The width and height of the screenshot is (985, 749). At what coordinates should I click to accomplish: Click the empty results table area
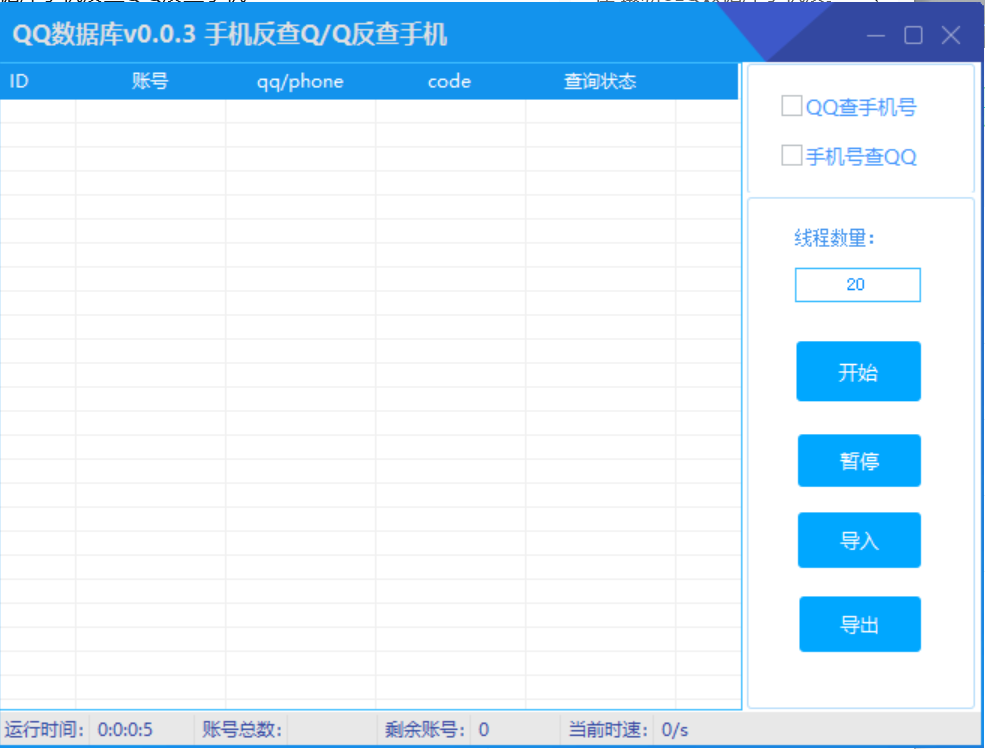point(370,400)
